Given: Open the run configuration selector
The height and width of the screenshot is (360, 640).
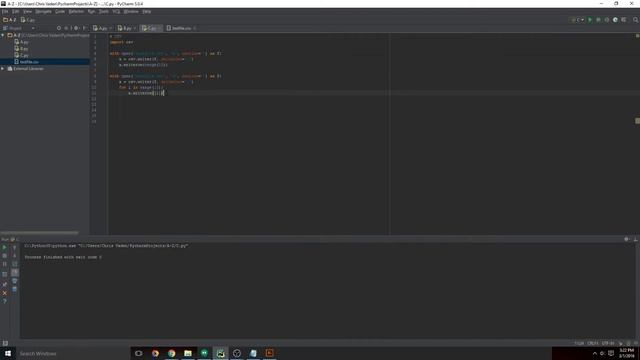Looking at the screenshot, I should 578,20.
